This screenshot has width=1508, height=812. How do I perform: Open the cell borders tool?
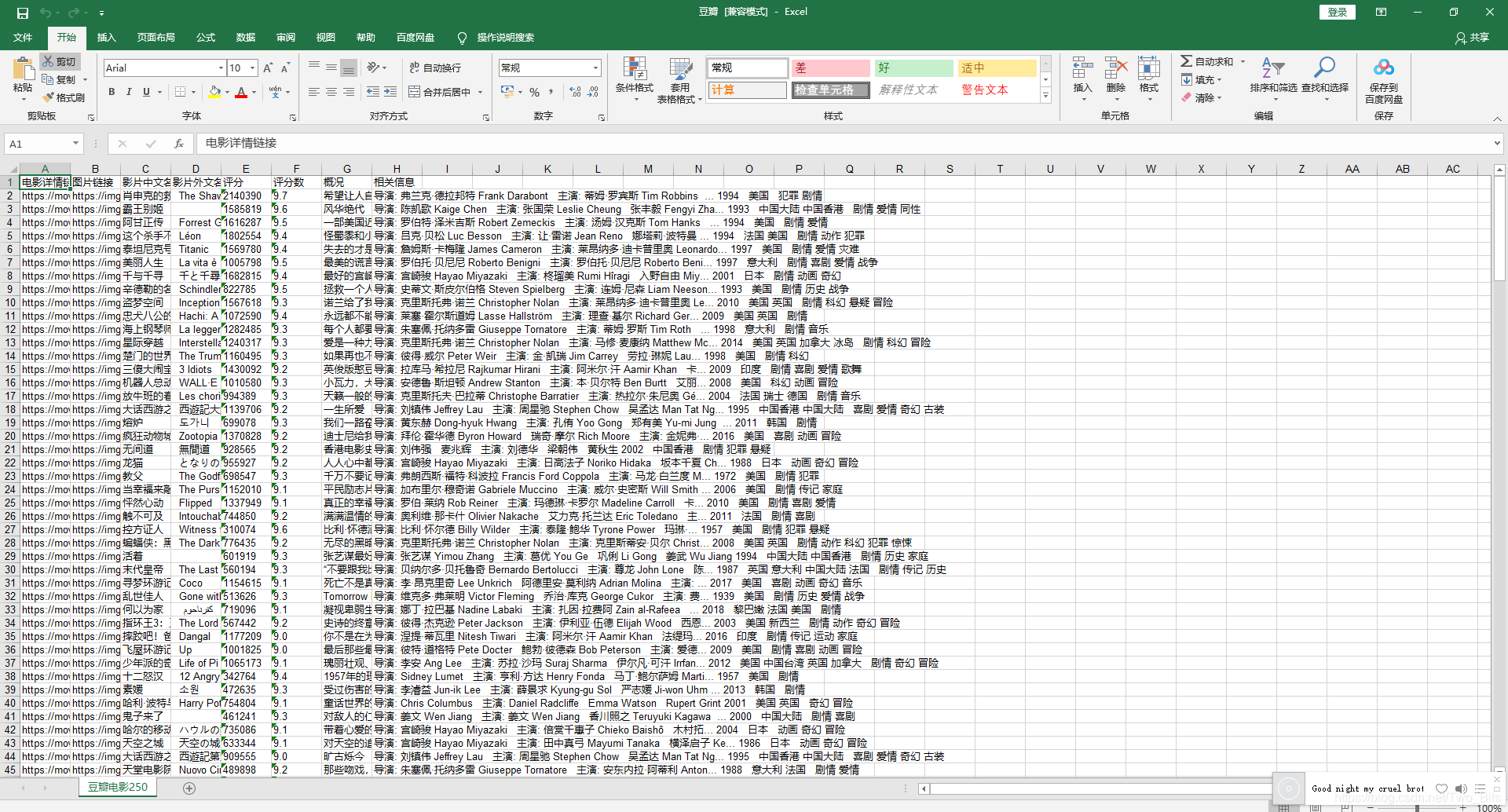(181, 92)
